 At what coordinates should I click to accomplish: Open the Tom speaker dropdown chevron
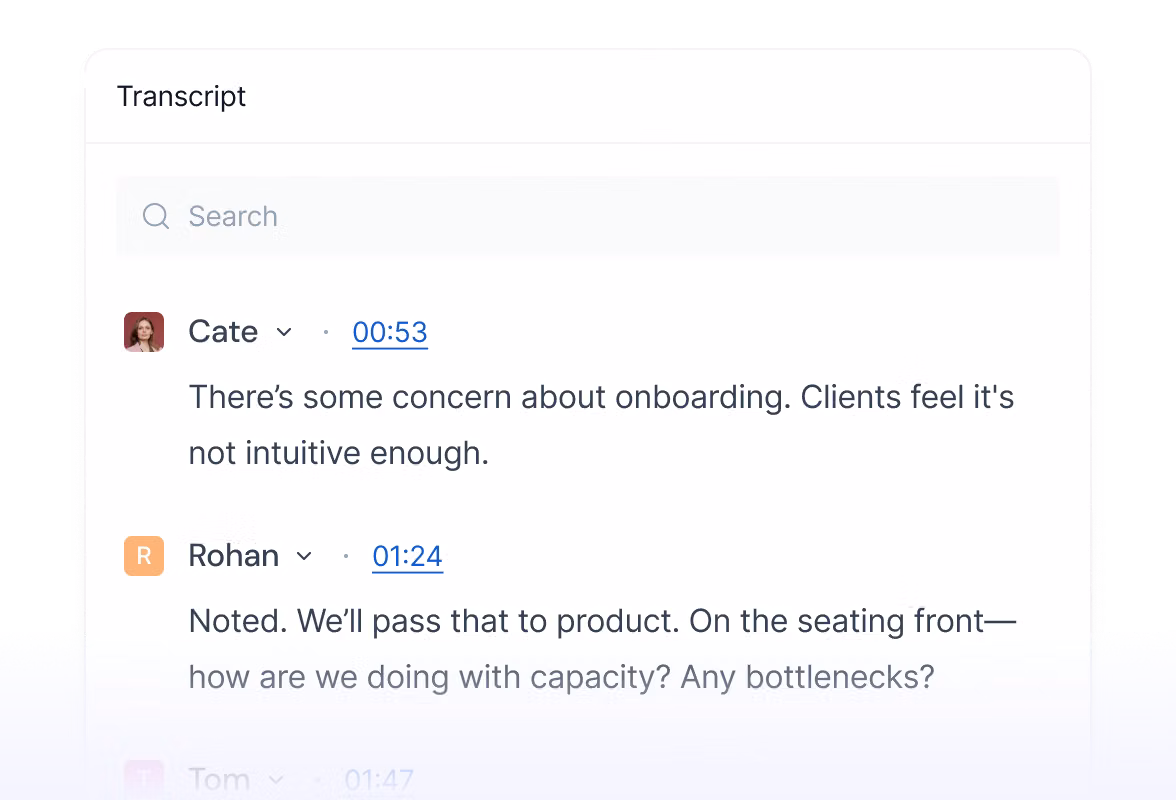276,779
